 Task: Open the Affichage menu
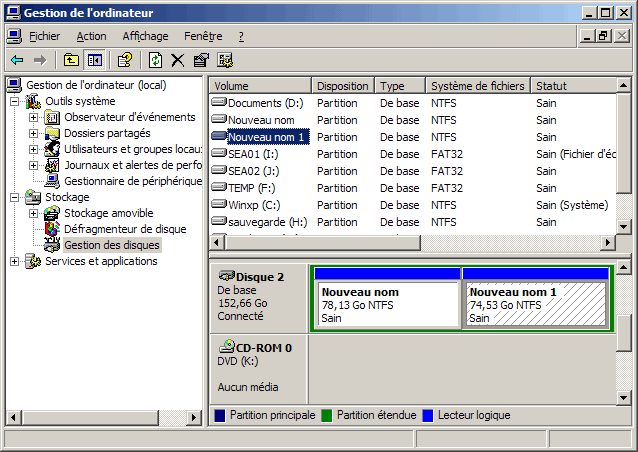pyautogui.click(x=145, y=36)
